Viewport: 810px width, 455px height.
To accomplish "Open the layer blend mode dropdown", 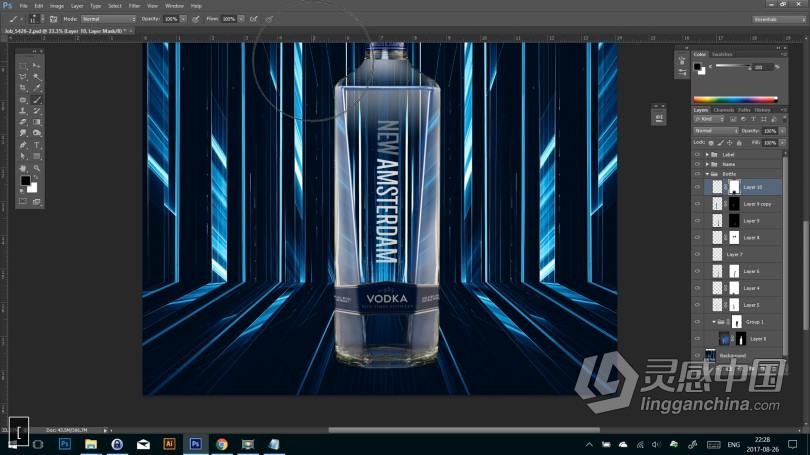I will click(x=716, y=131).
